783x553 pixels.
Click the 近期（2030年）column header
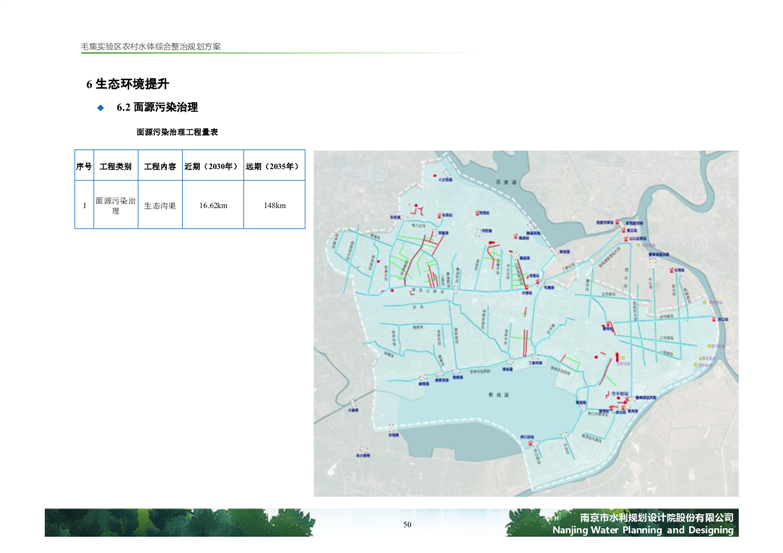212,167
